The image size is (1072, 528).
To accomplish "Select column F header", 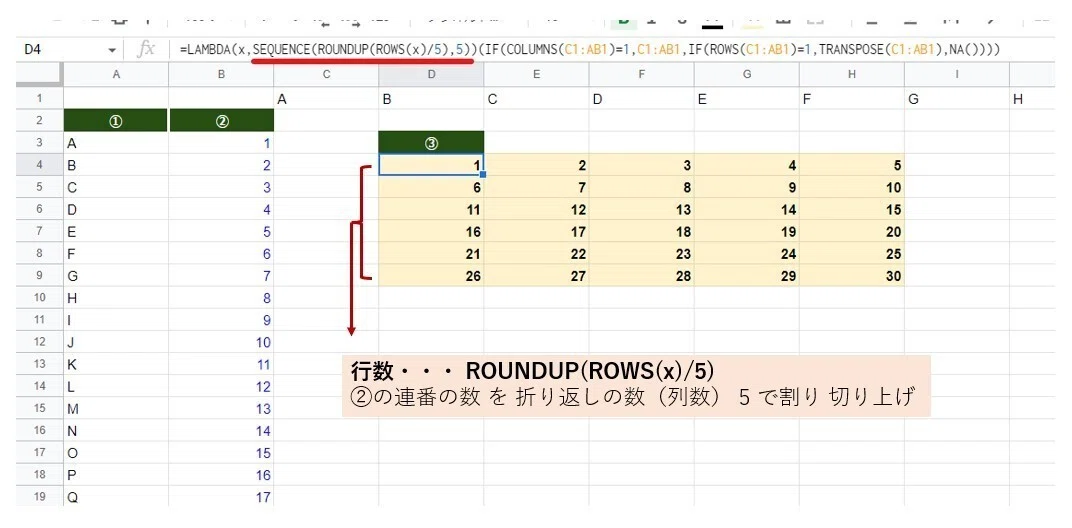I will coord(642,74).
